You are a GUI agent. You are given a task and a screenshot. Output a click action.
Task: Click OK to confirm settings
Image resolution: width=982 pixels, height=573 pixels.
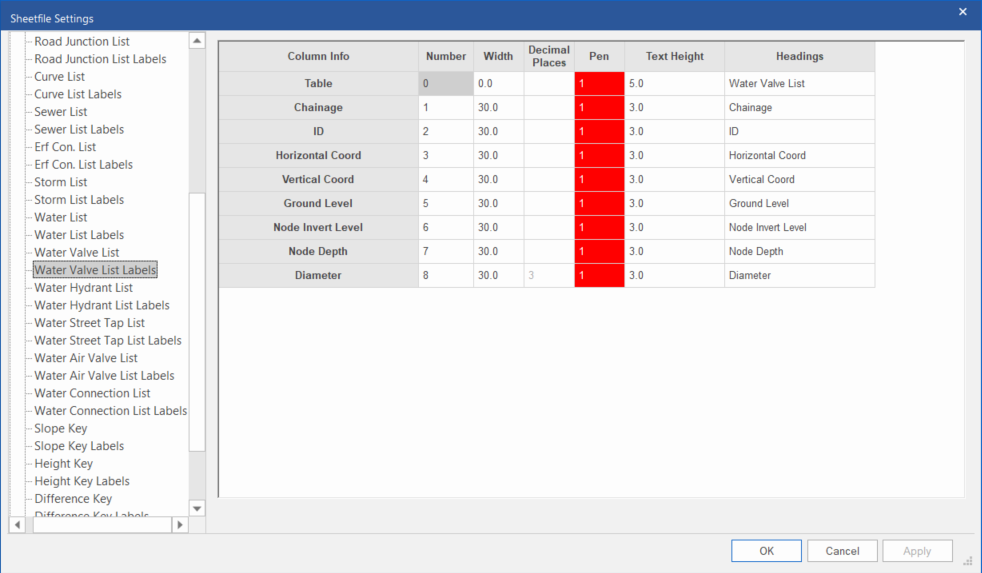[766, 551]
